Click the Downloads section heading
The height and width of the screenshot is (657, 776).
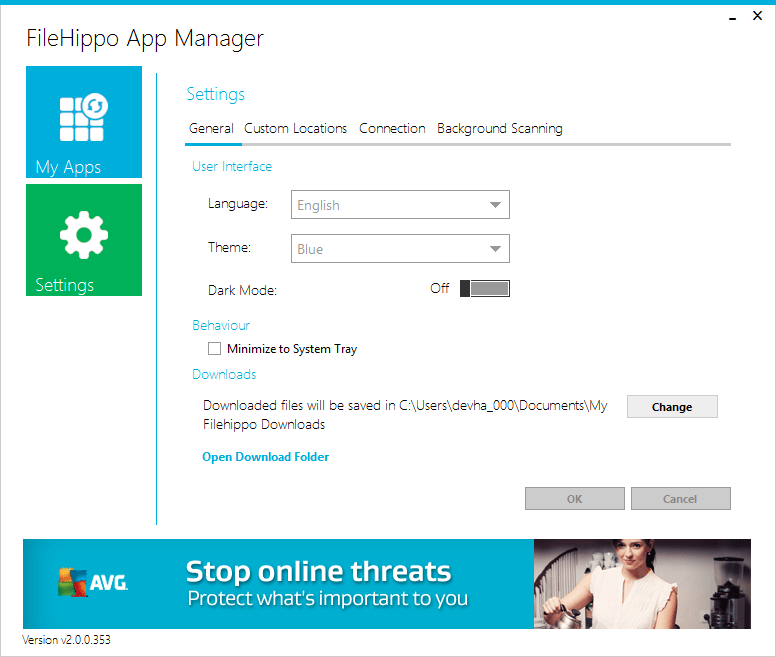tap(224, 375)
